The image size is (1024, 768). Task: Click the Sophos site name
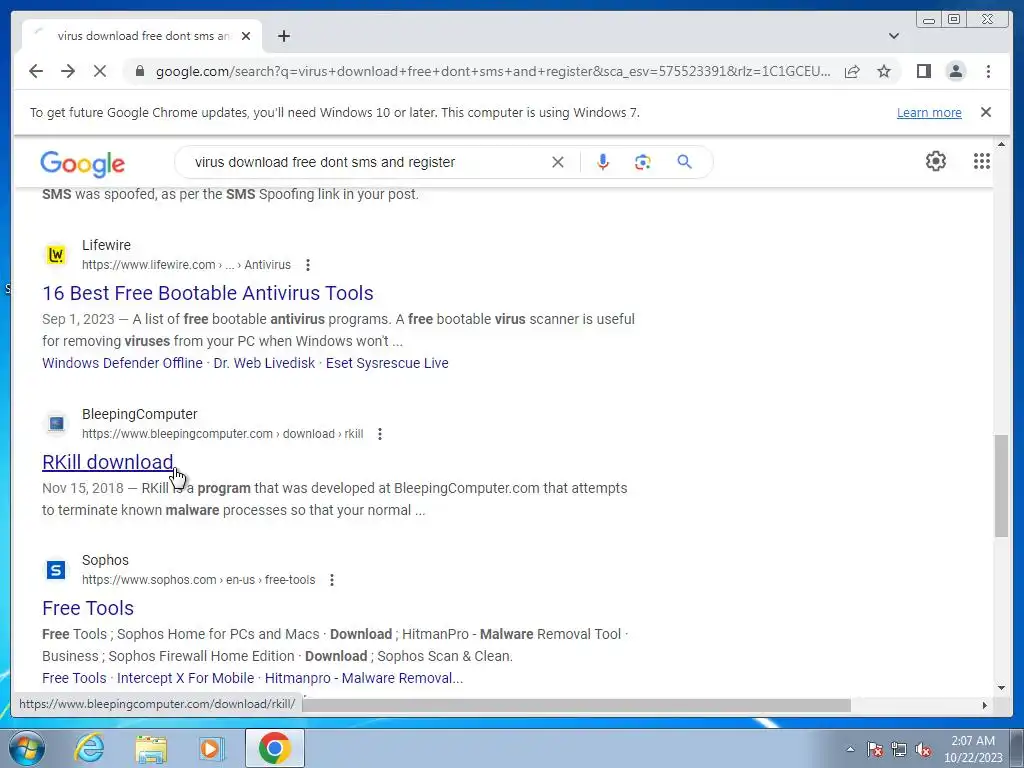(x=105, y=560)
